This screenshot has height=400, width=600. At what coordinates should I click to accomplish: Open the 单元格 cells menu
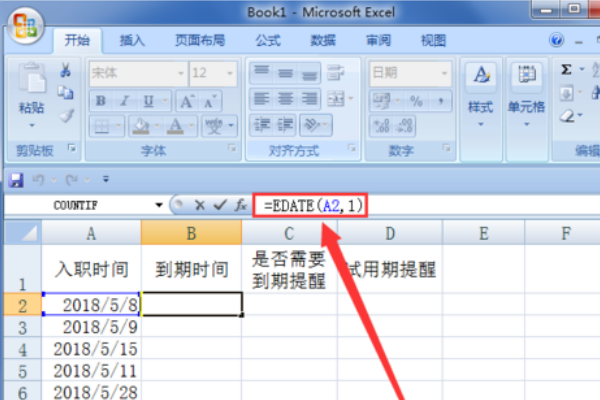pos(527,96)
